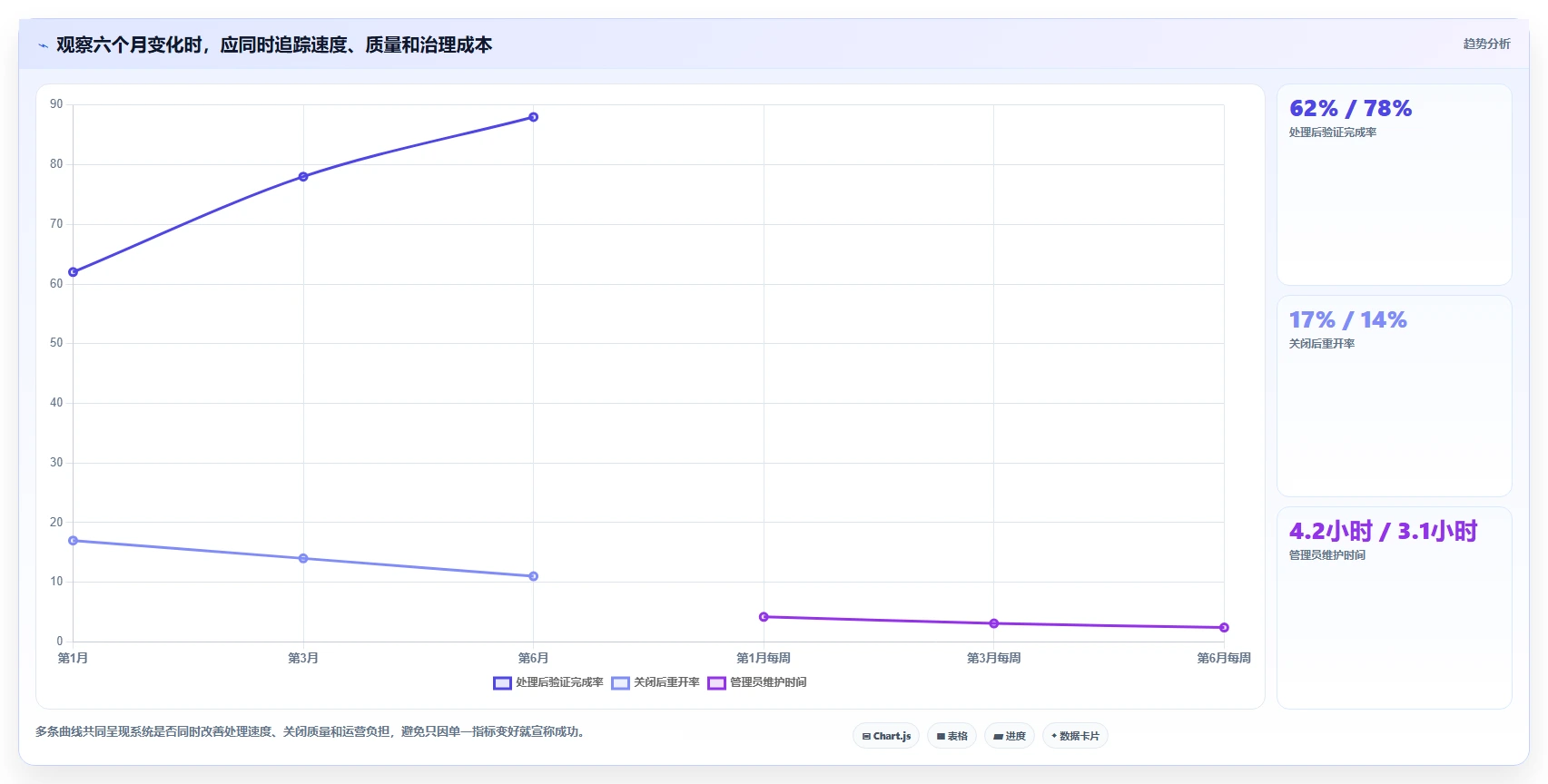1548x784 pixels.
Task: Click the 17% / 14% stat value
Action: 1348,320
